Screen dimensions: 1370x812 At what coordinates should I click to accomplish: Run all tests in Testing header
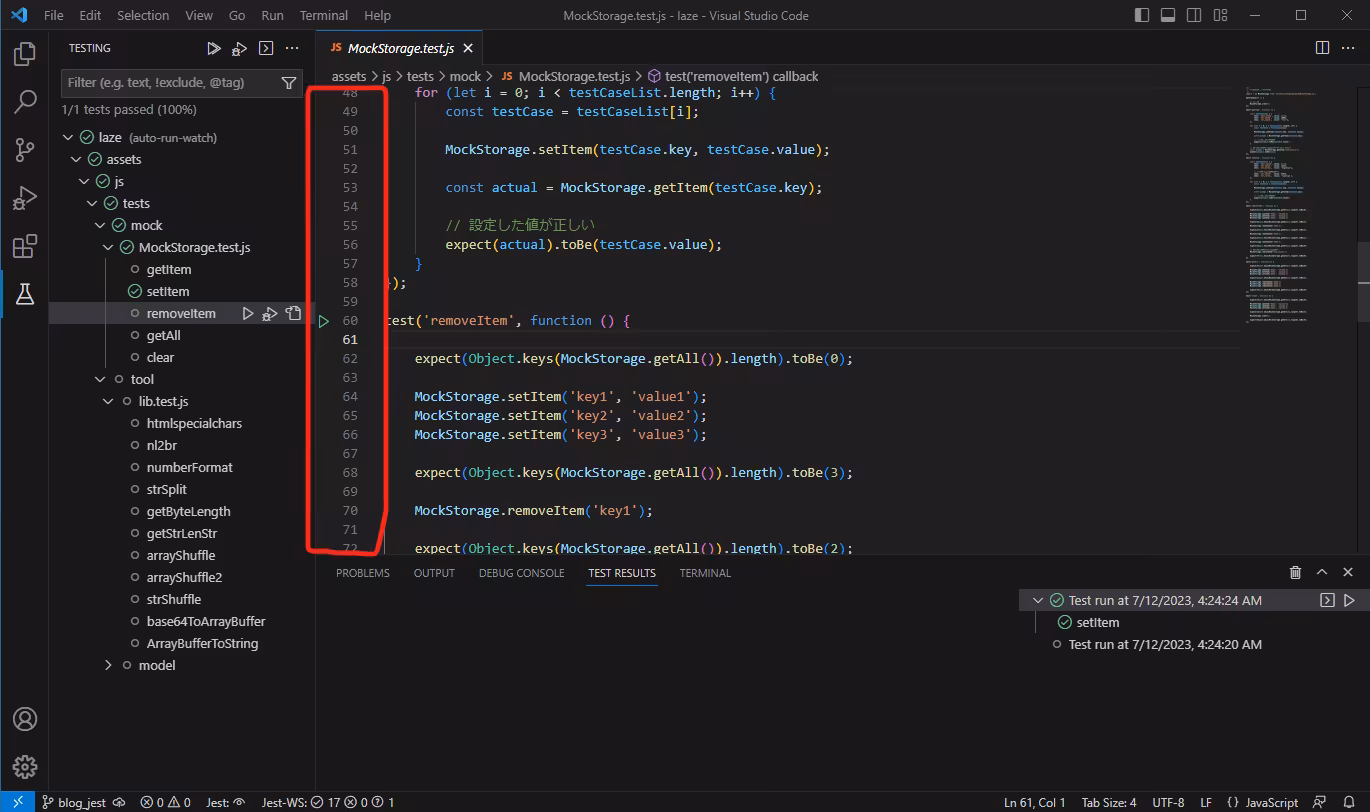tap(213, 48)
